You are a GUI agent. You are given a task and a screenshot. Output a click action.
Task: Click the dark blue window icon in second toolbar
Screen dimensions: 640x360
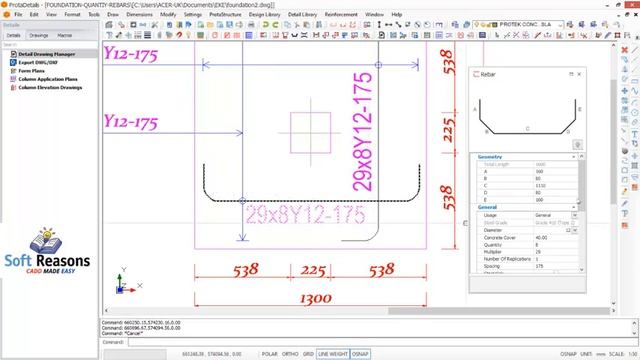482,36
